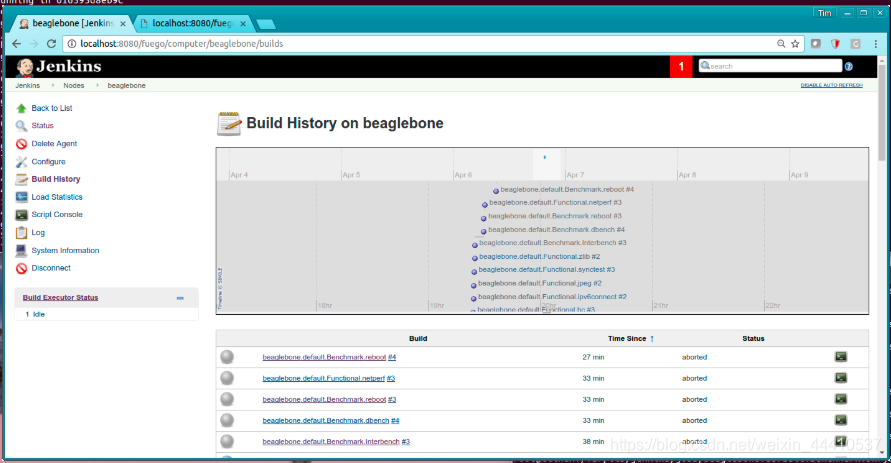Click the beaglebone breadcrumb item
This screenshot has height=463, width=891.
pos(126,85)
